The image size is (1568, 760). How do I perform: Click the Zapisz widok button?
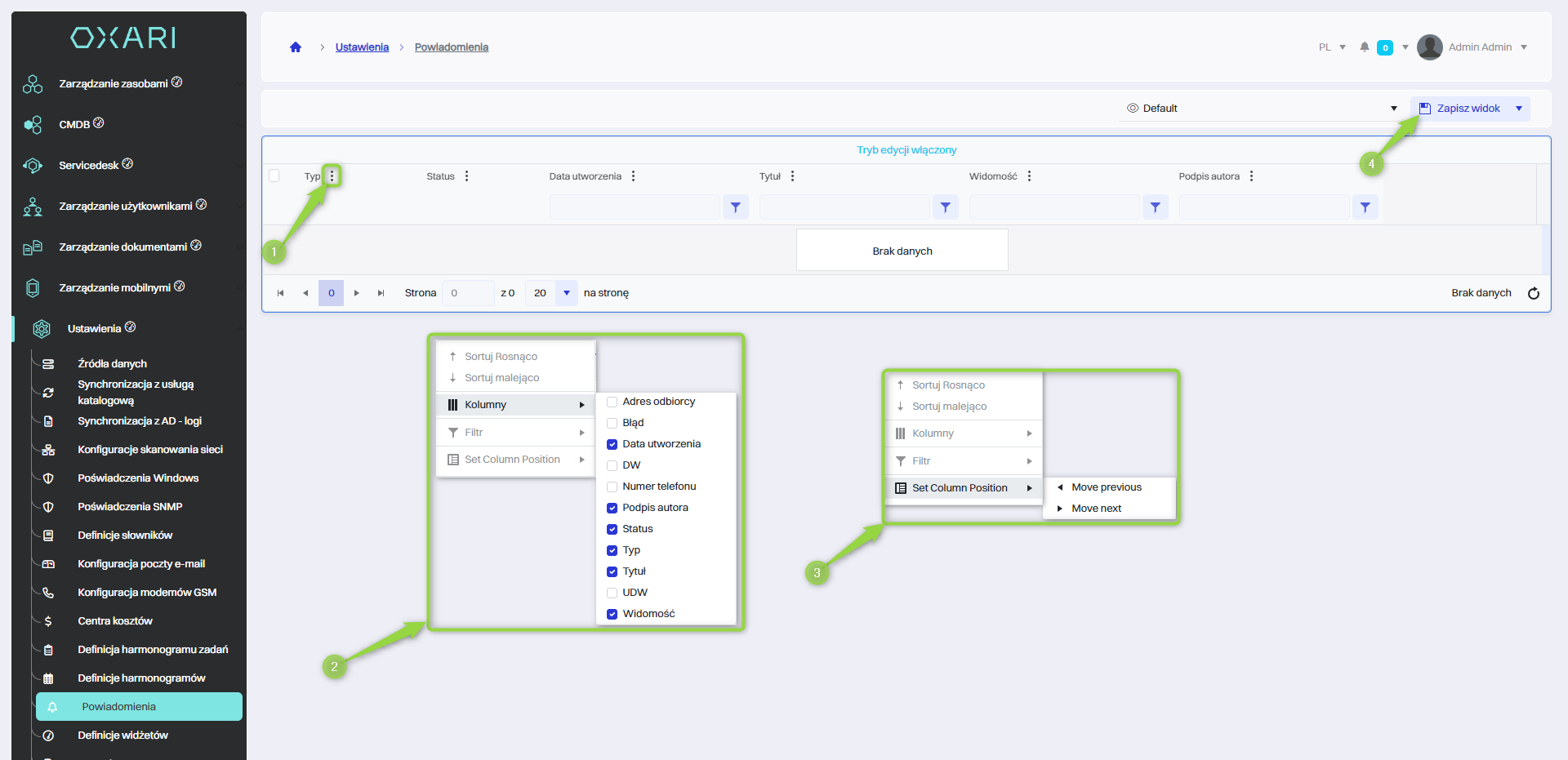coord(1462,109)
